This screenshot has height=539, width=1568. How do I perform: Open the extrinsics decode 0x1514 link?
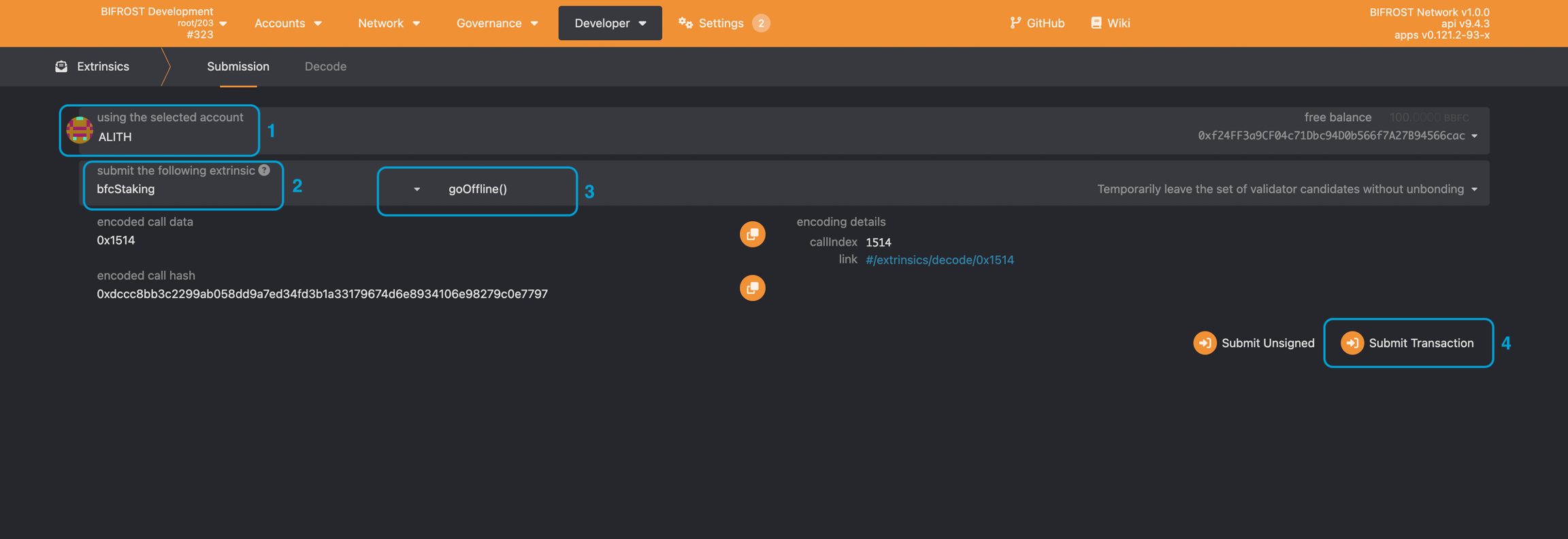pos(939,260)
